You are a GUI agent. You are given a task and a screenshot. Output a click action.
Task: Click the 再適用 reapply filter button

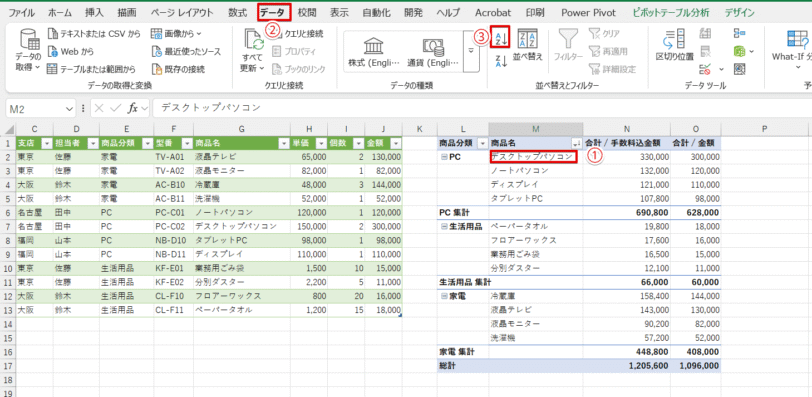pos(608,52)
